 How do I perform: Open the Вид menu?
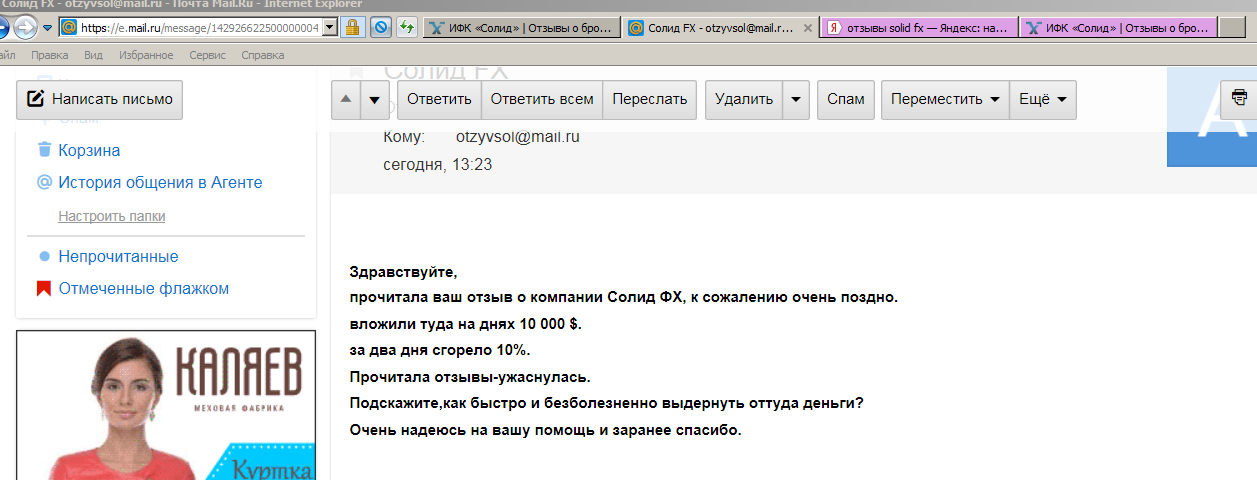tap(94, 55)
